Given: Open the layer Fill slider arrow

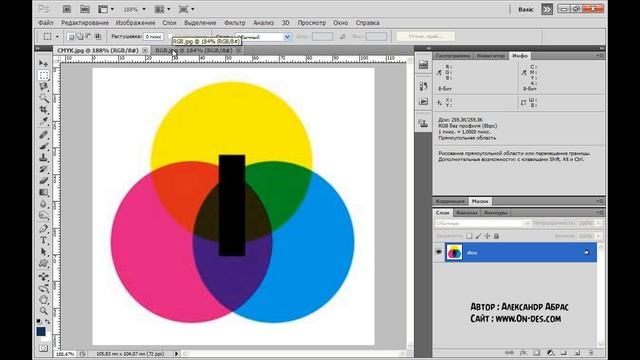Looking at the screenshot, I should pos(599,236).
